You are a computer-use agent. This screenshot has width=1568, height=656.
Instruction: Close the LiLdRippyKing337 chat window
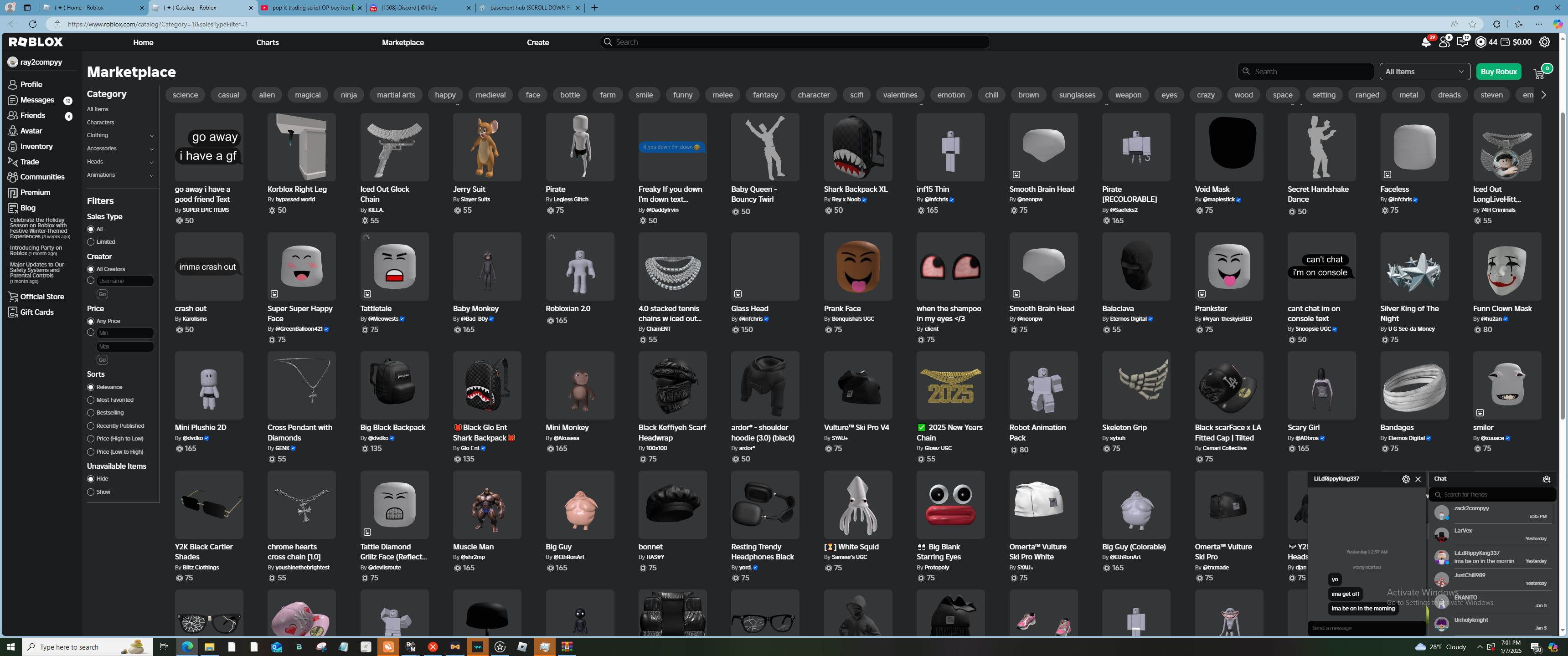(x=1418, y=479)
